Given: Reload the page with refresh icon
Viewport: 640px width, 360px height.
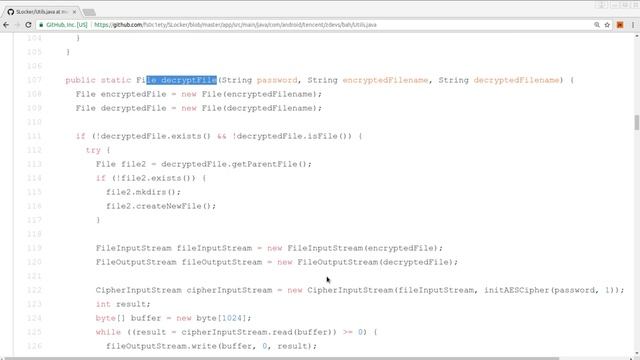Looking at the screenshot, I should [28, 25].
